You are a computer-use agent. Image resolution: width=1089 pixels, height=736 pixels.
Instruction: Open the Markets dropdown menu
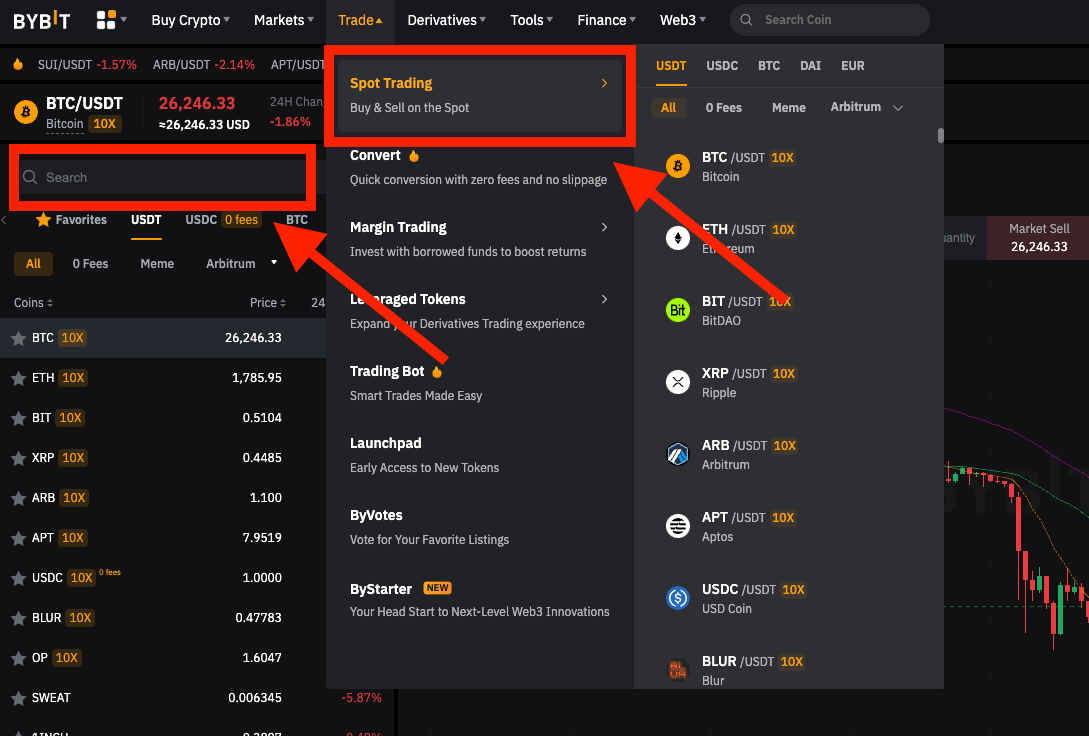click(x=283, y=20)
